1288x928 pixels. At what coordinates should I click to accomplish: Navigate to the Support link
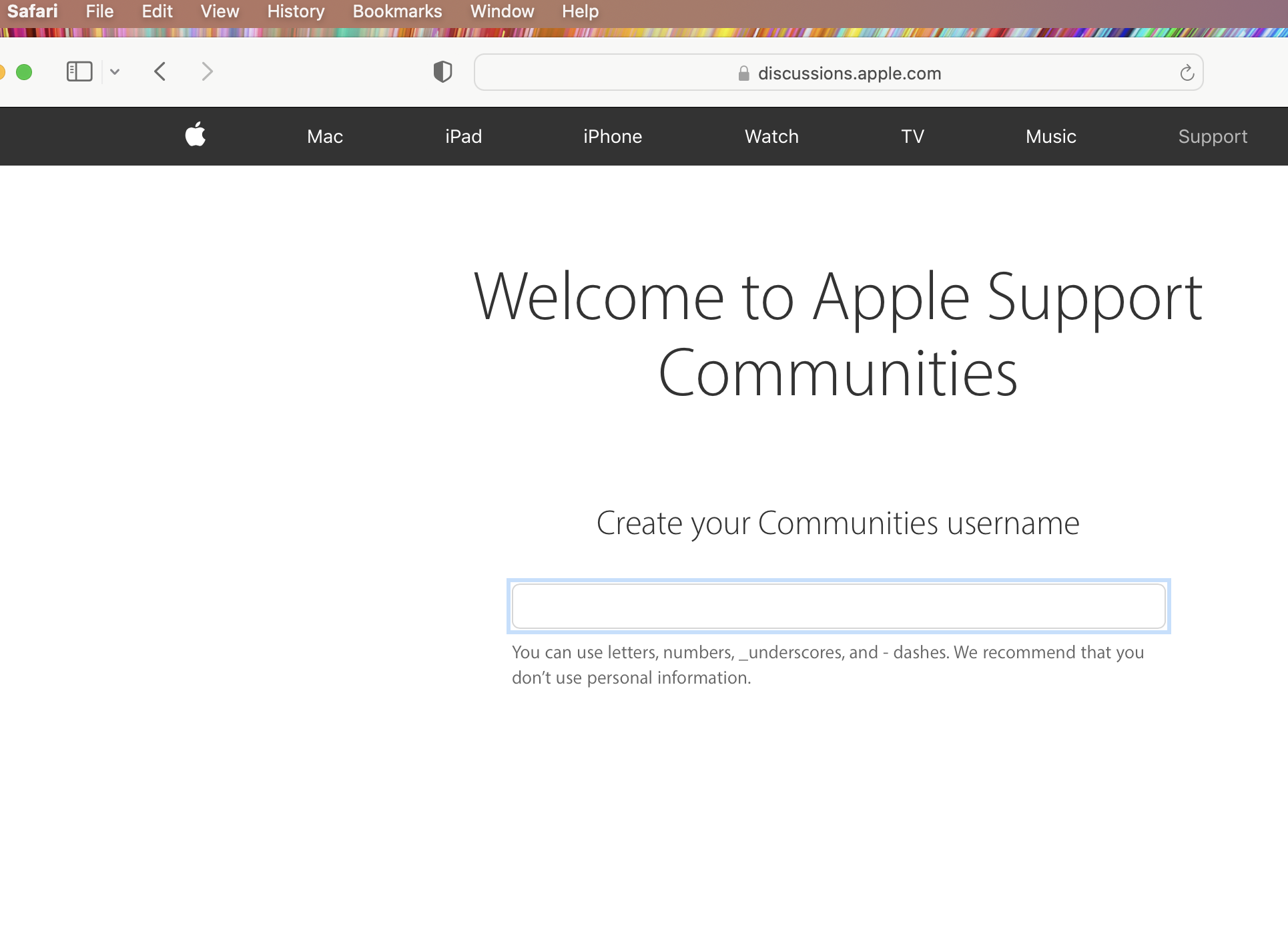tap(1212, 136)
